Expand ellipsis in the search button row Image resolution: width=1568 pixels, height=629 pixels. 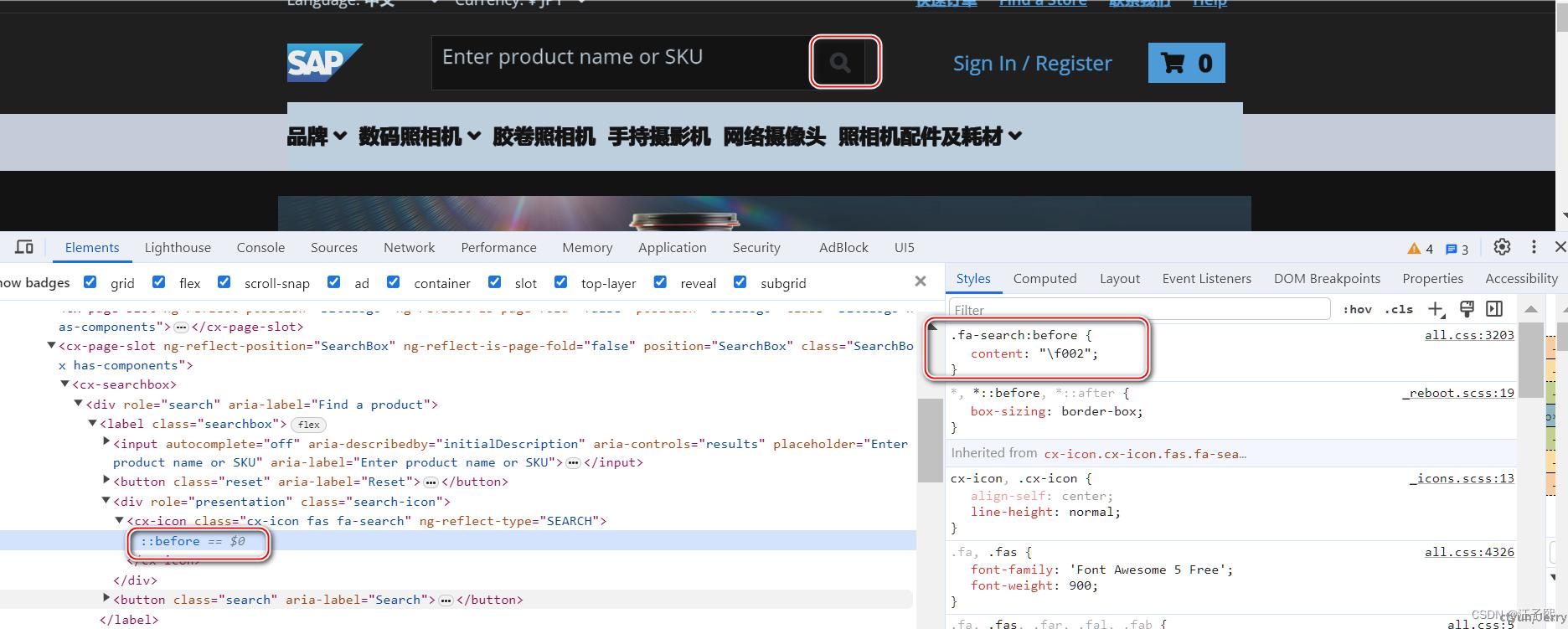[446, 600]
